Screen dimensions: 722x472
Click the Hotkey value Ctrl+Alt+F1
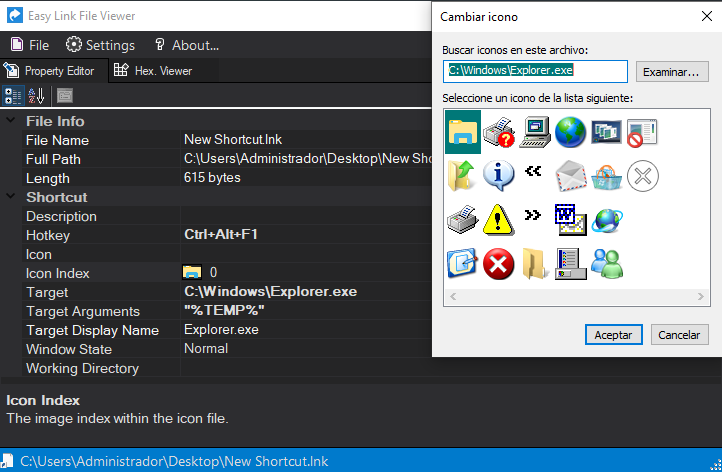221,234
